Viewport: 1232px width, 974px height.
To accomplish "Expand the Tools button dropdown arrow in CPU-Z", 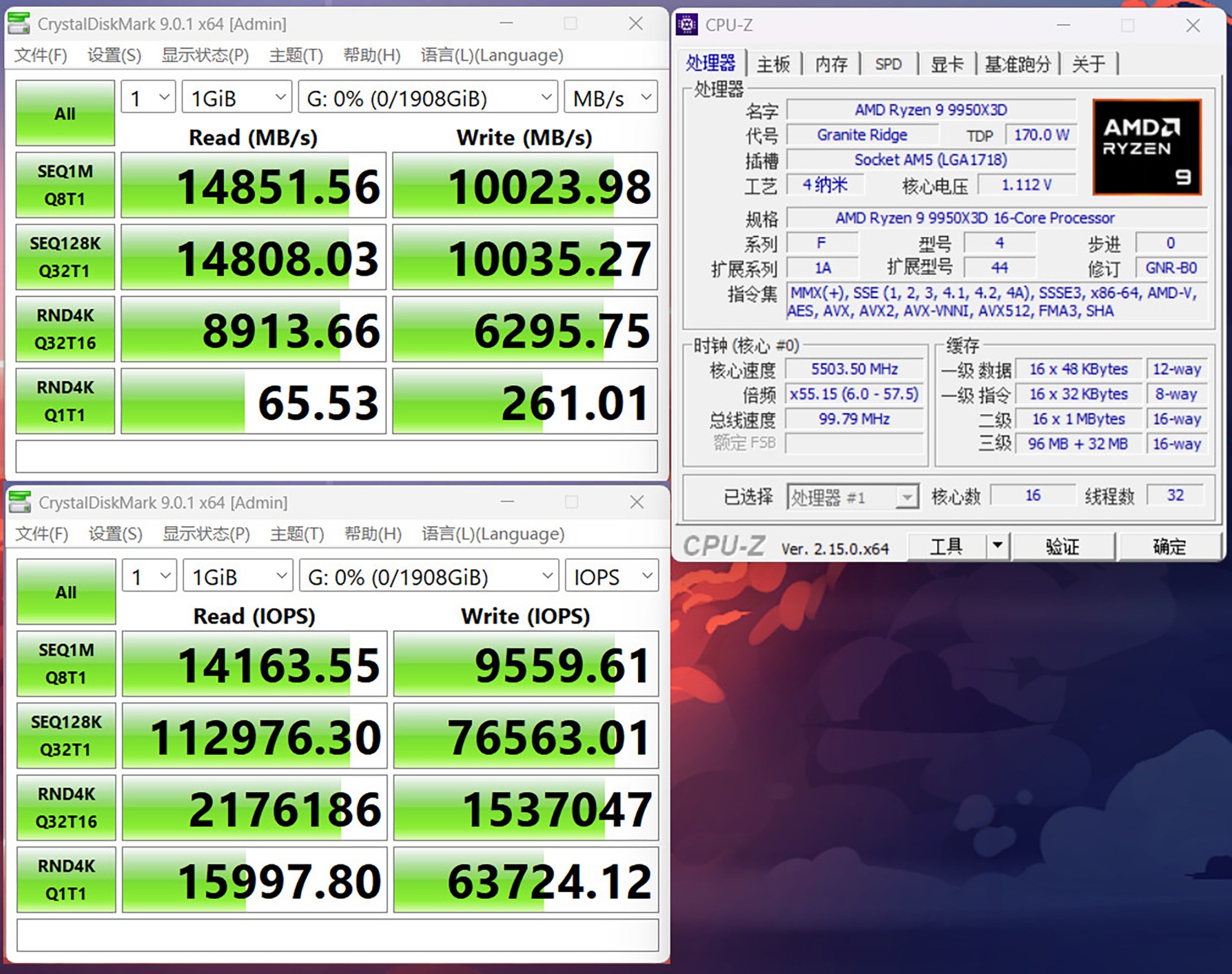I will pos(998,546).
